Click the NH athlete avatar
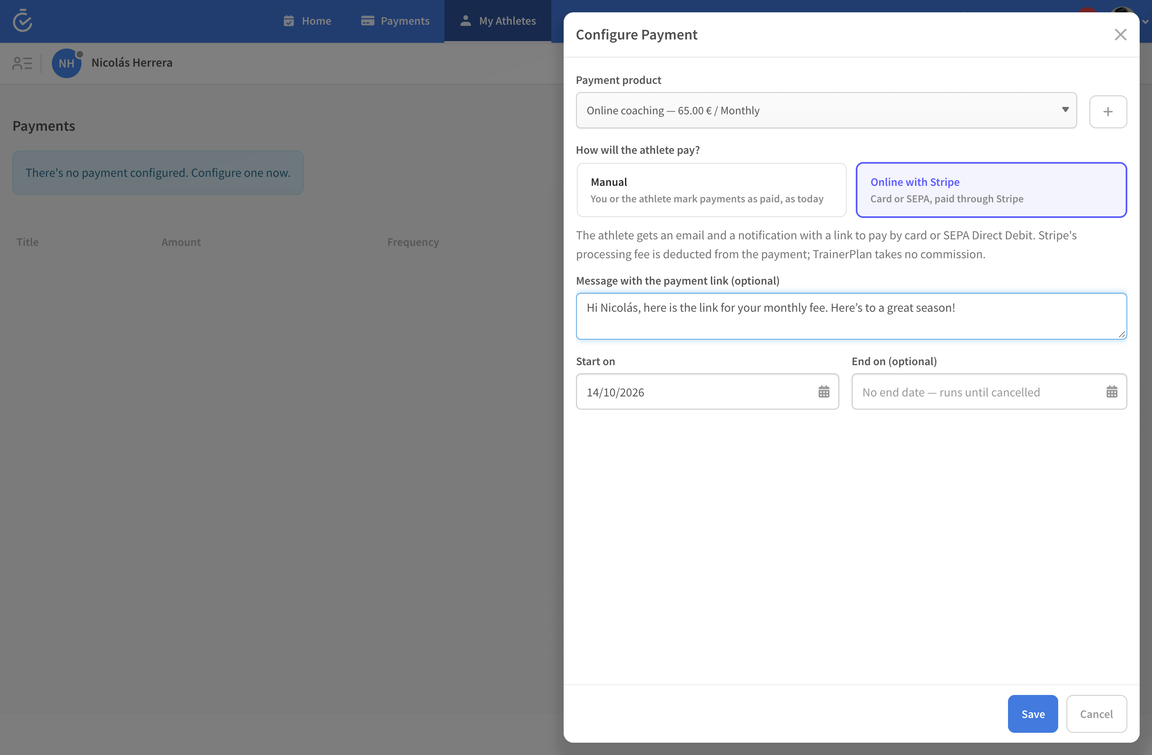The image size is (1152, 755). click(x=66, y=63)
